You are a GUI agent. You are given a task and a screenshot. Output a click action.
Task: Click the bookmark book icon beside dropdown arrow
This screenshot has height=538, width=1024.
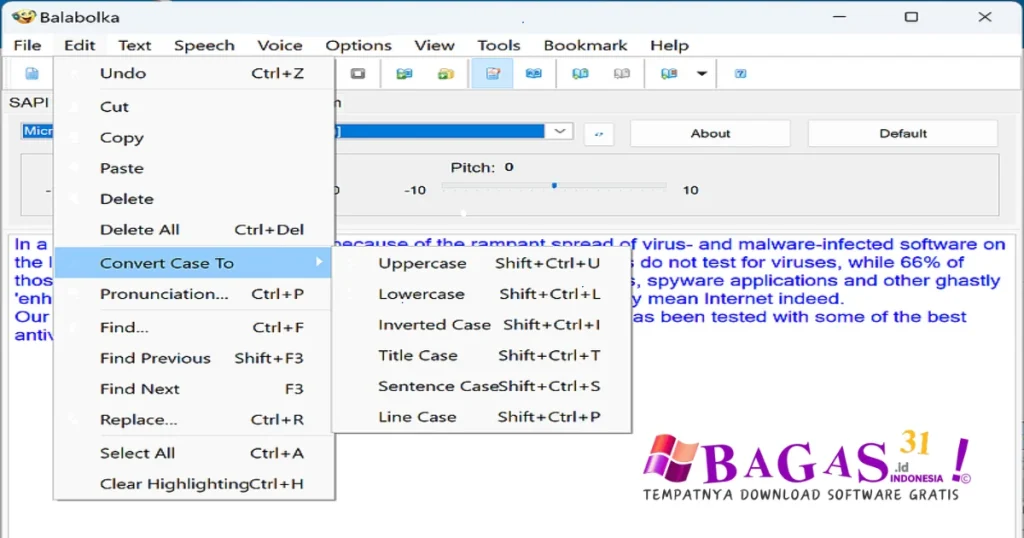[x=669, y=73]
